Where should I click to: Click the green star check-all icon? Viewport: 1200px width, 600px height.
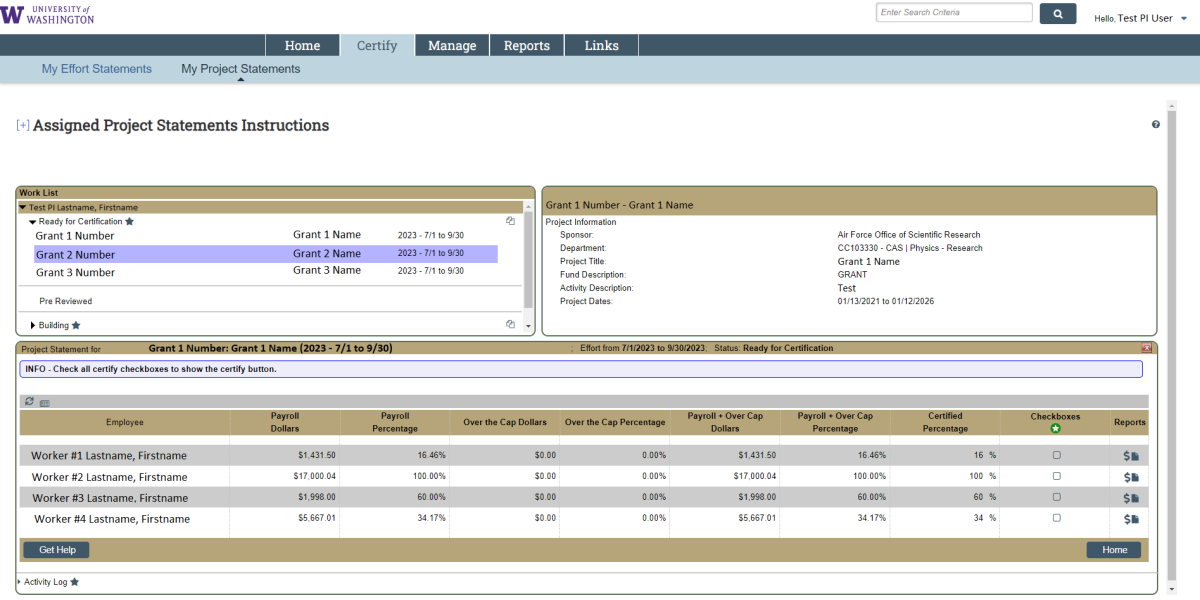pos(1055,429)
